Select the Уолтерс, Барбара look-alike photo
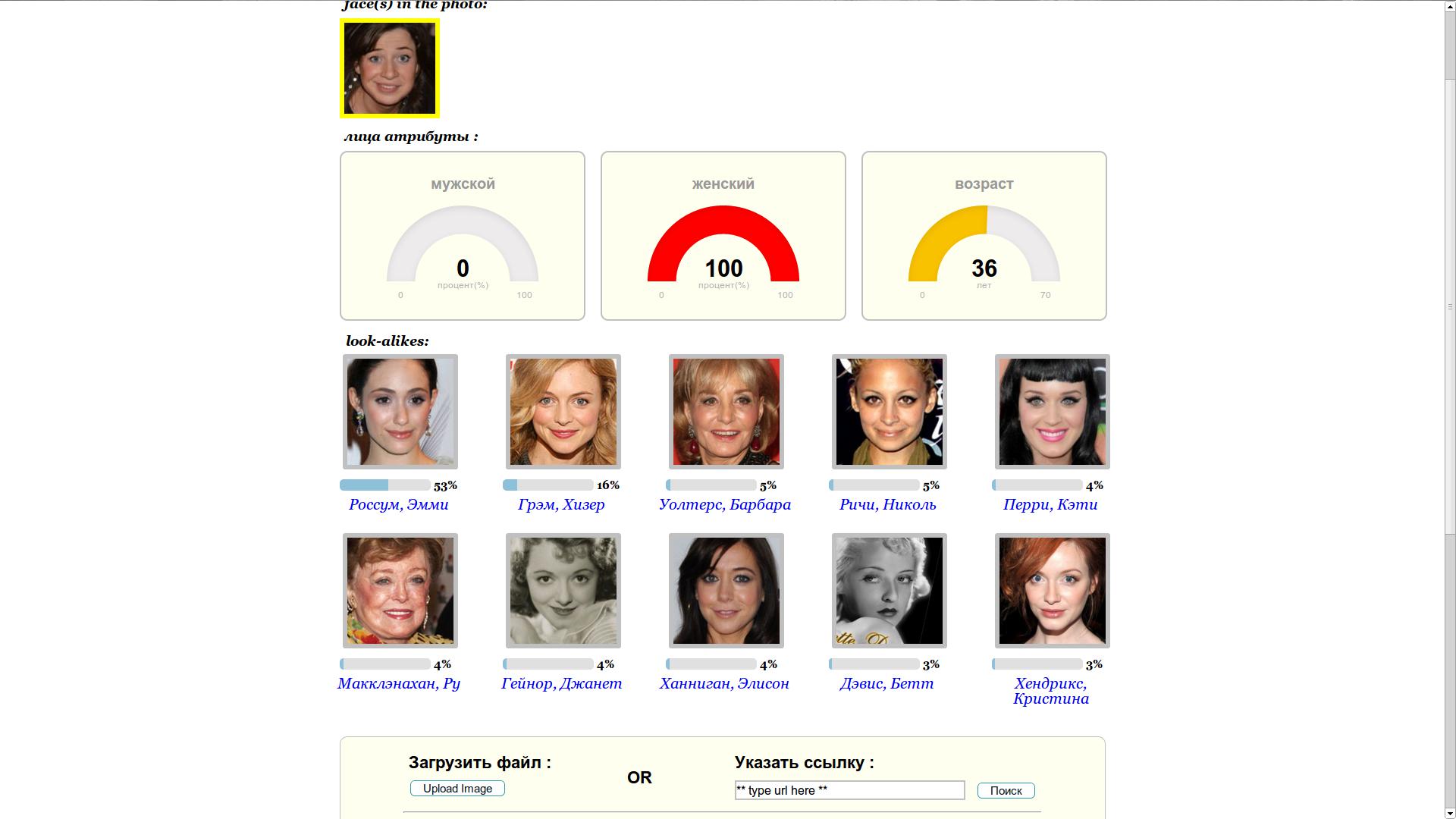This screenshot has height=819, width=1456. pyautogui.click(x=726, y=412)
